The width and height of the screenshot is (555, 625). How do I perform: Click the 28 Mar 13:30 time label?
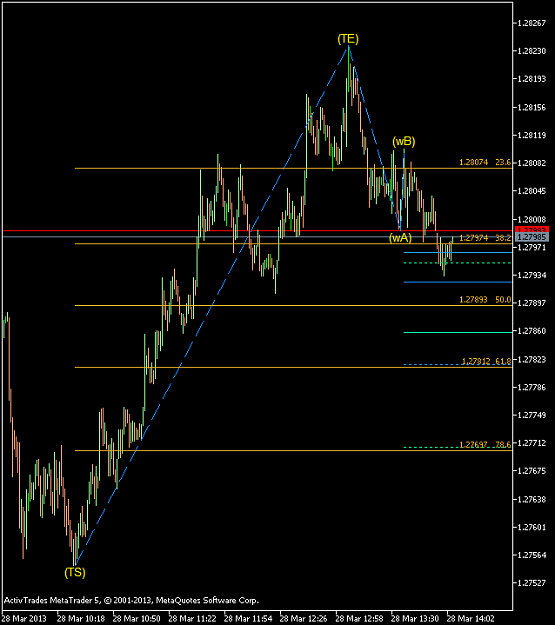(x=415, y=619)
